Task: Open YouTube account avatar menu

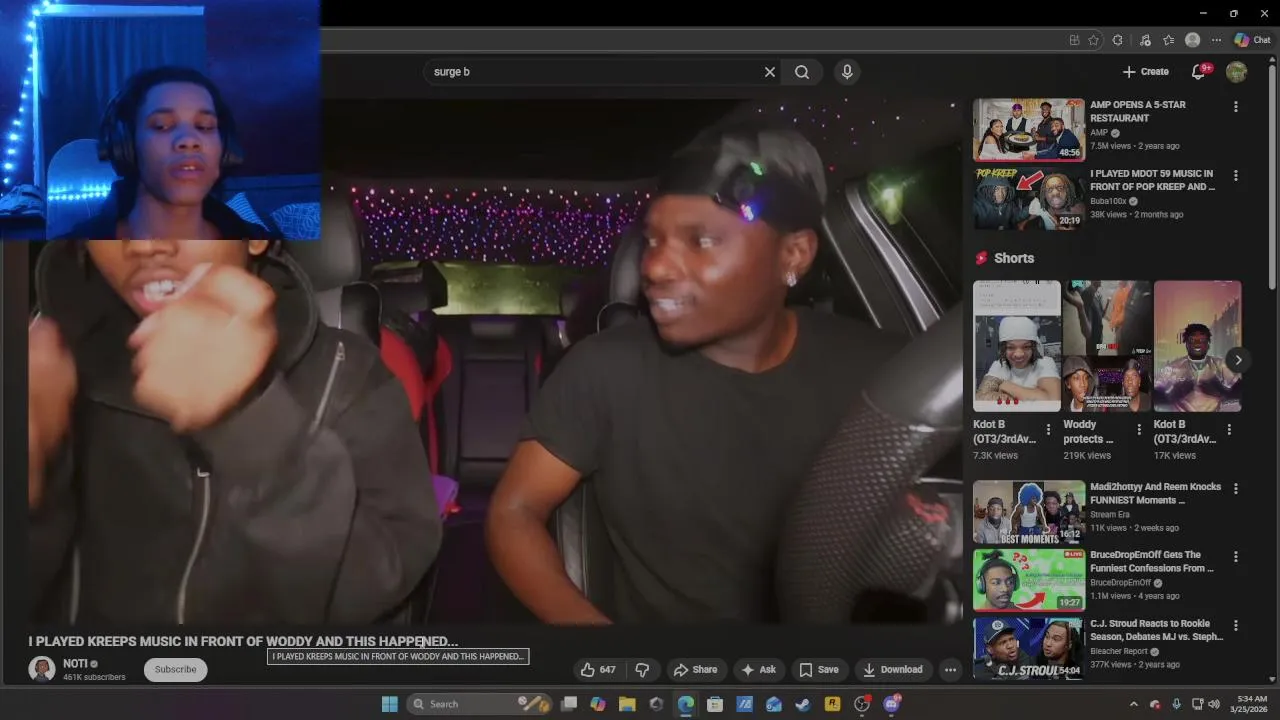Action: pos(1237,72)
